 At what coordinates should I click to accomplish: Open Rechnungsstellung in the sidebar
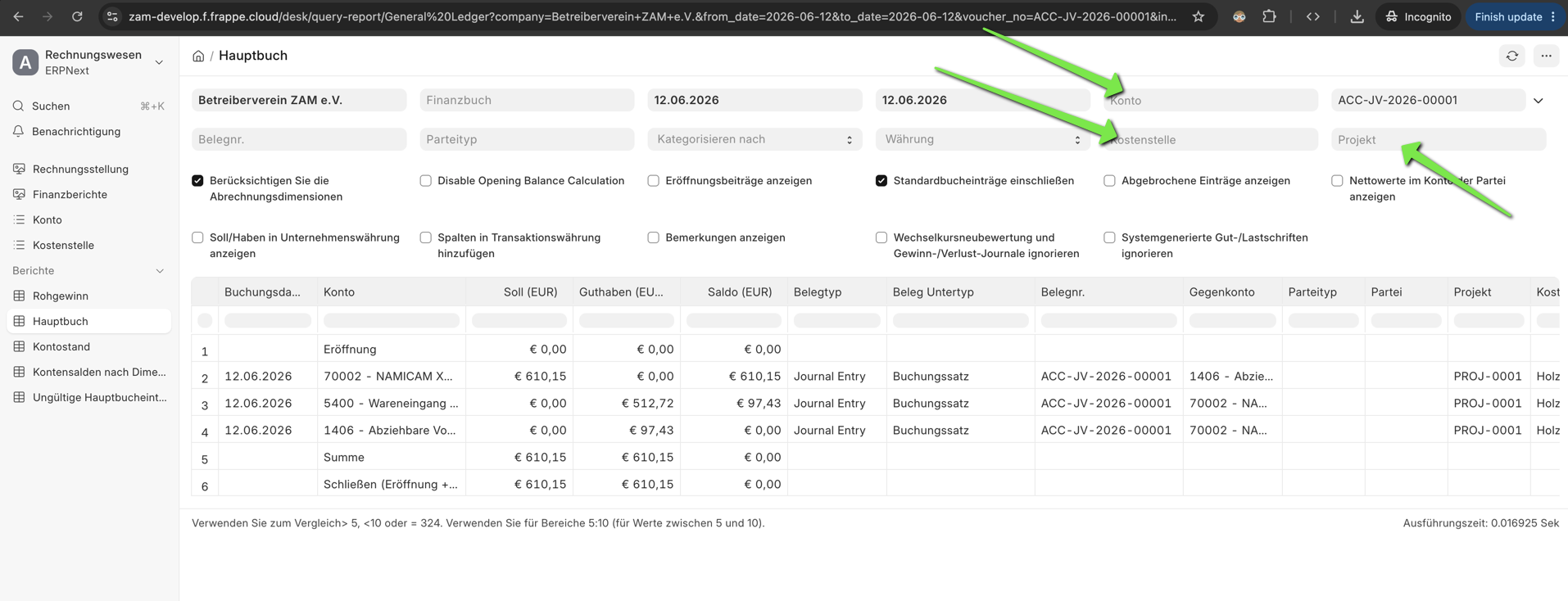[x=88, y=169]
